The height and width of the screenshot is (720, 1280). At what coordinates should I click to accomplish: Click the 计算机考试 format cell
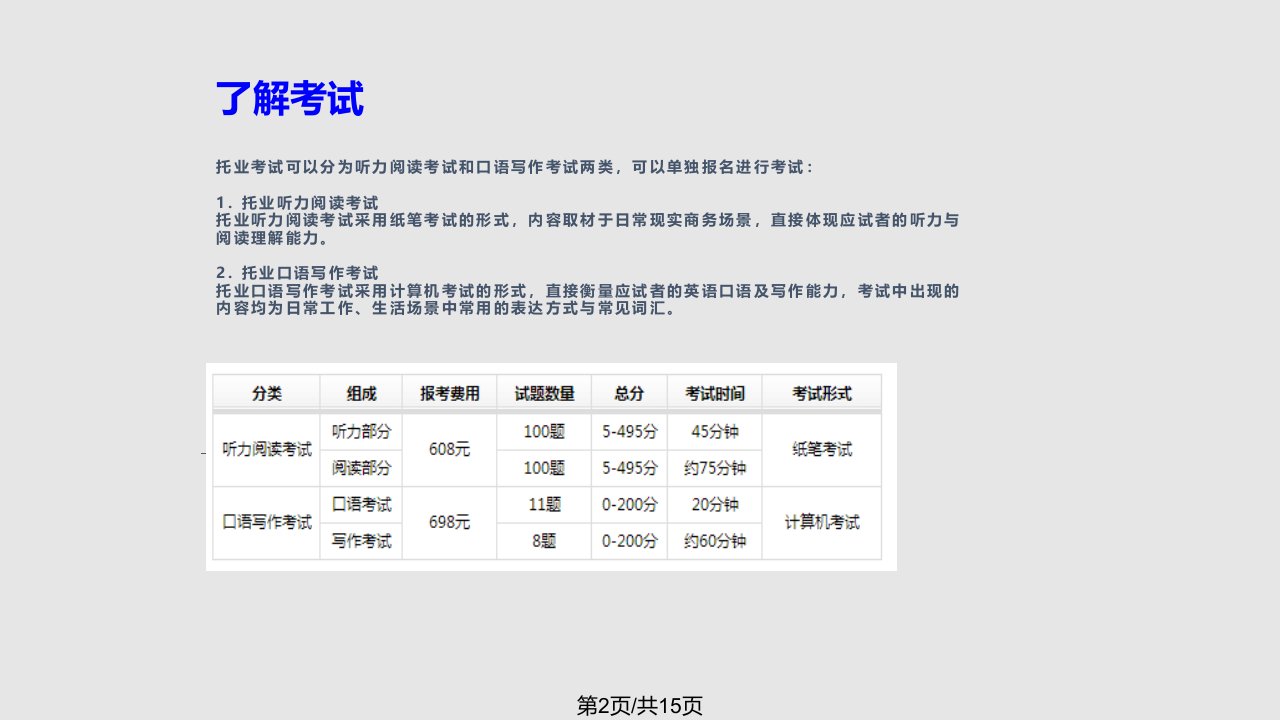pyautogui.click(x=822, y=522)
